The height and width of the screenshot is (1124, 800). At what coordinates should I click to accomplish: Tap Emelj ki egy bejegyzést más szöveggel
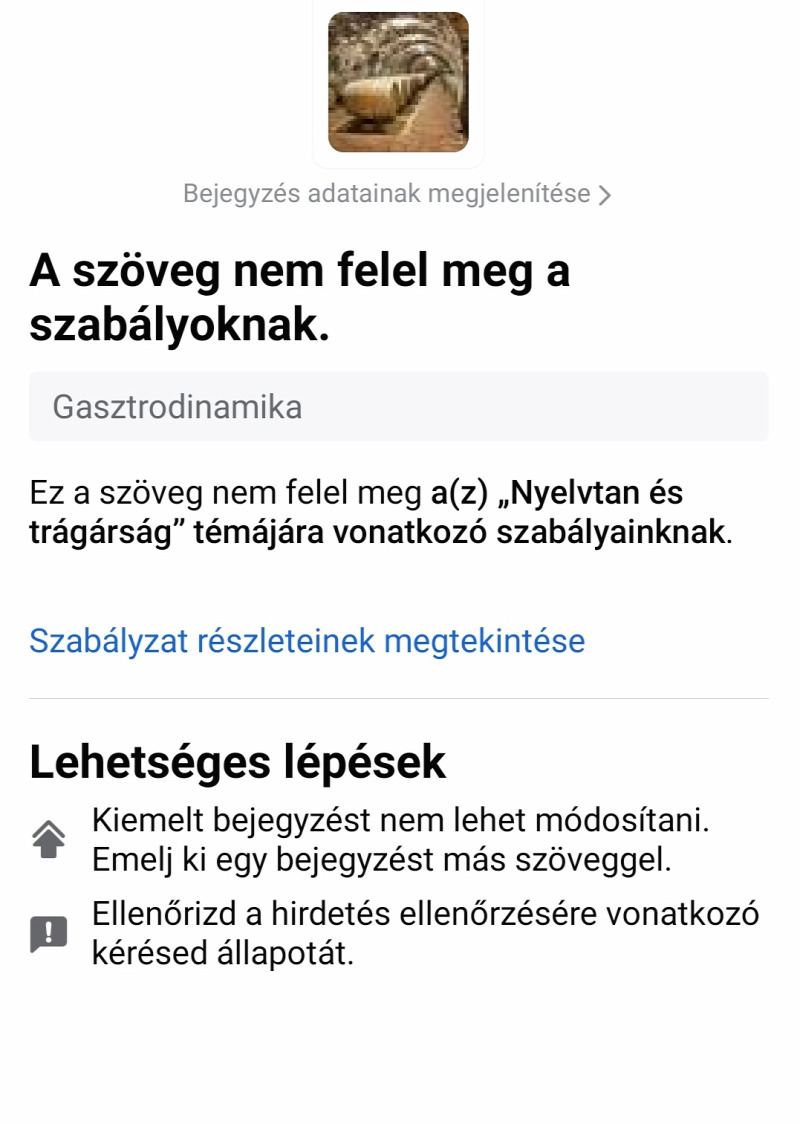tap(381, 859)
